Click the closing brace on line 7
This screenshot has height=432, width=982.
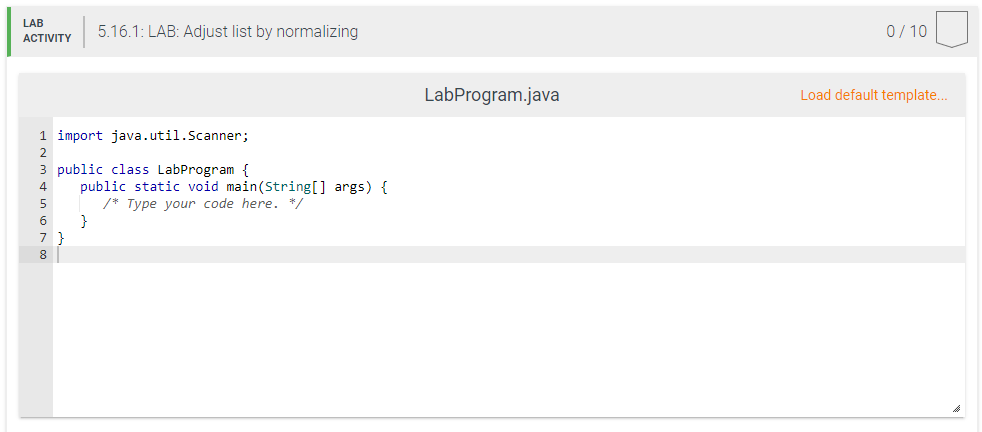pos(61,237)
